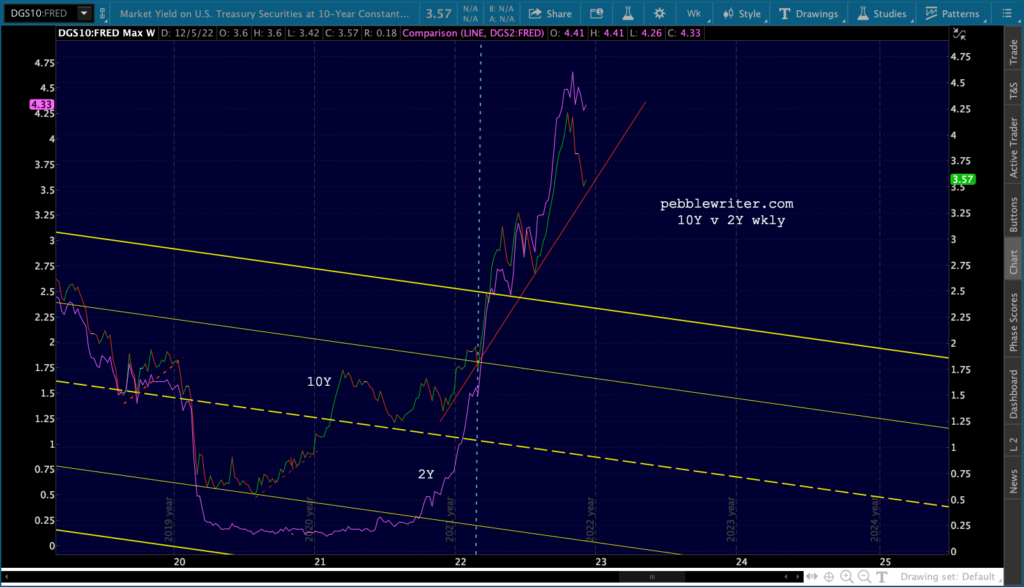Click the scrollbar's right arrow near bottom right
The image size is (1024, 587).
click(x=798, y=577)
